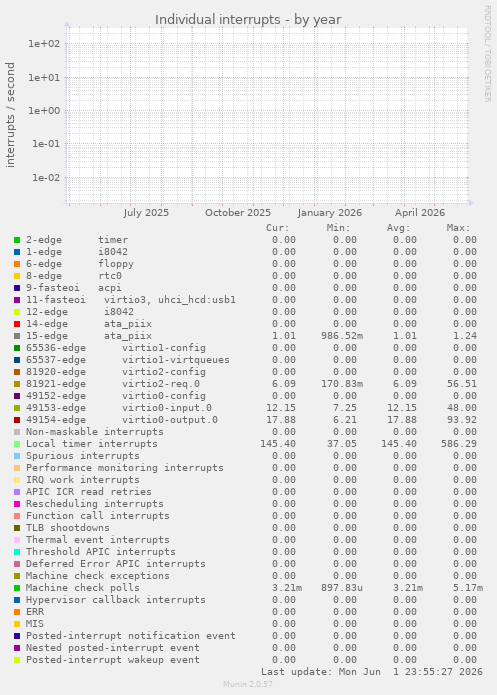Click the Cur: column header
The width and height of the screenshot is (497, 695).
[x=278, y=228]
